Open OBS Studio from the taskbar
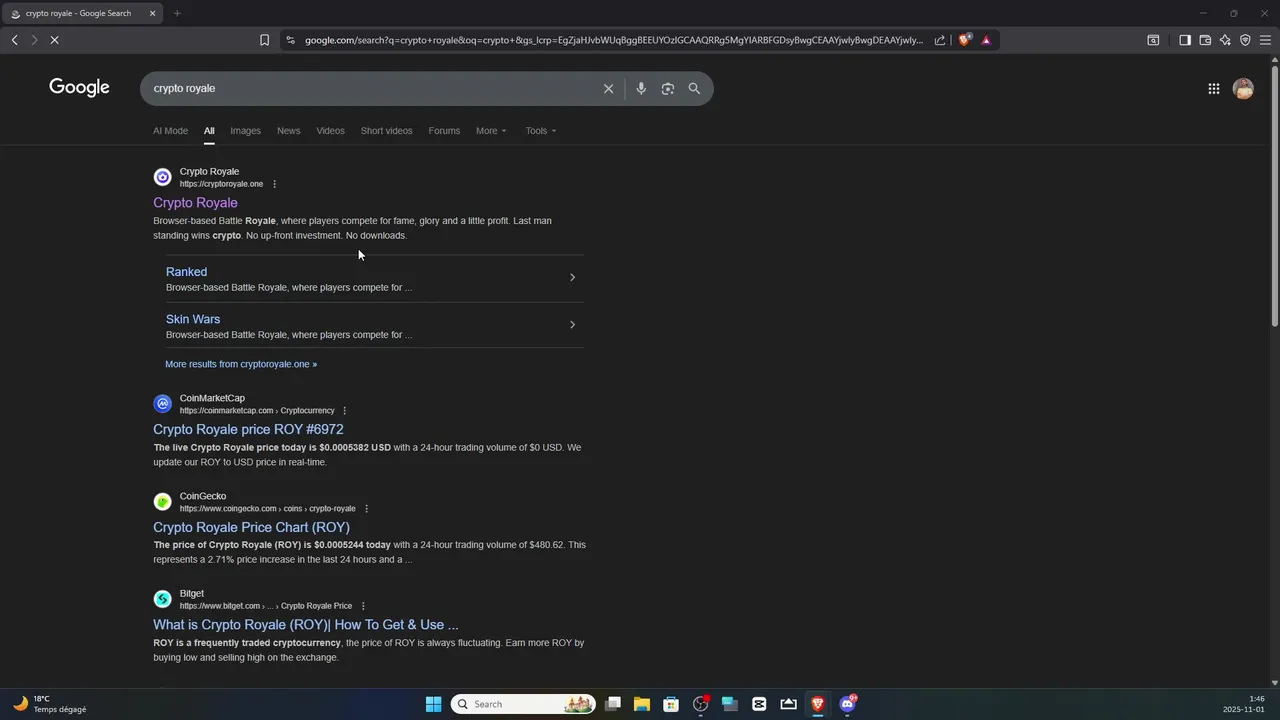The height and width of the screenshot is (720, 1280). click(701, 704)
